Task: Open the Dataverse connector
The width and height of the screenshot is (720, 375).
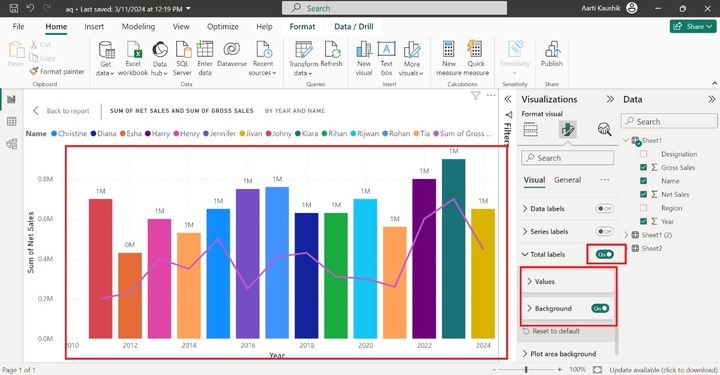Action: point(231,54)
